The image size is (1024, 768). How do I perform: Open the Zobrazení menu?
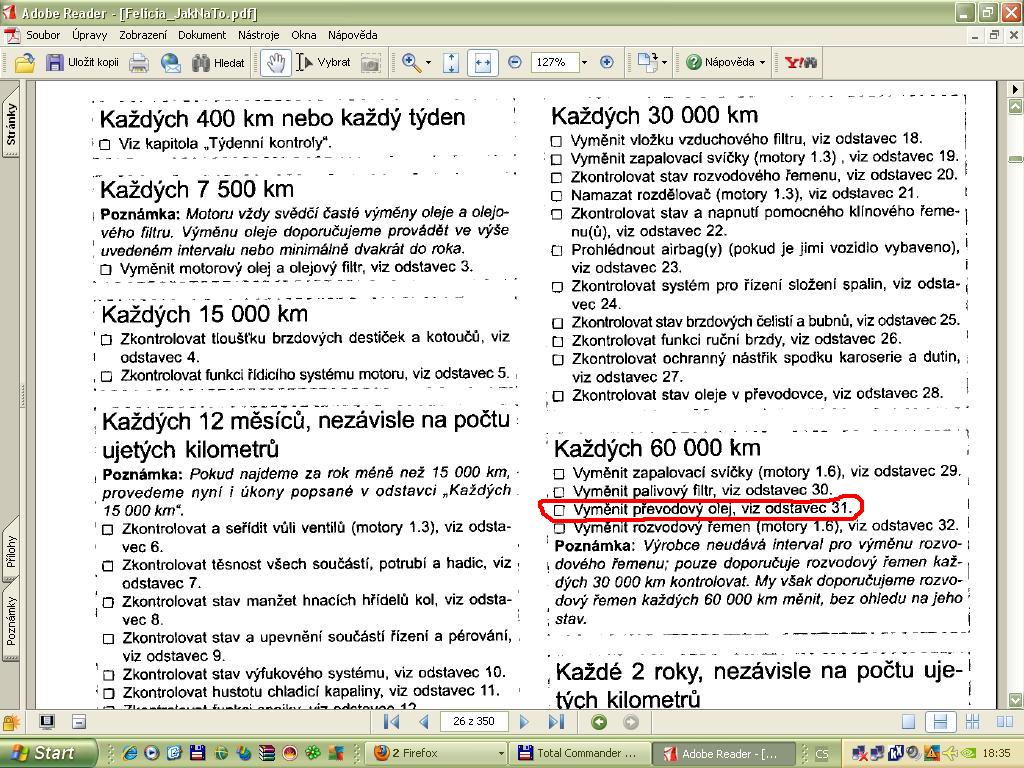(143, 34)
